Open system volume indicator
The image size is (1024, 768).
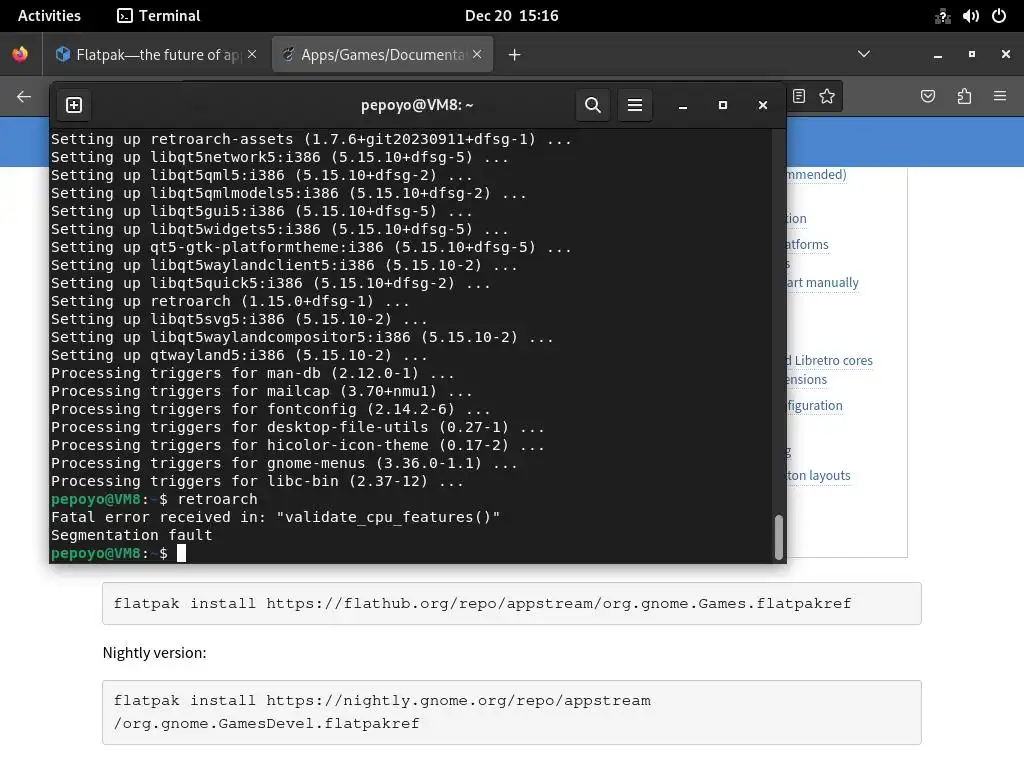tap(970, 16)
